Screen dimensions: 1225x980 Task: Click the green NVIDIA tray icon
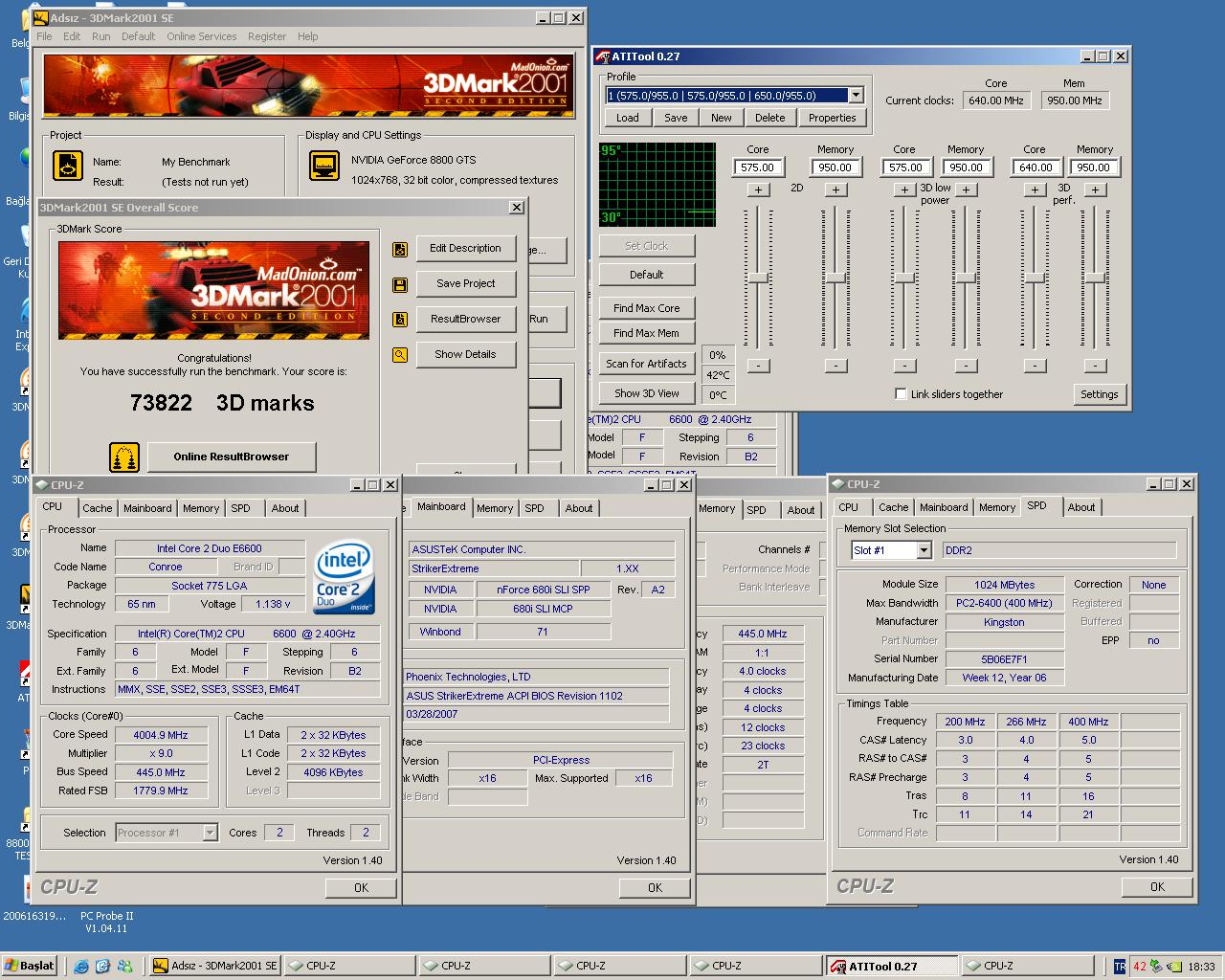click(x=1174, y=967)
